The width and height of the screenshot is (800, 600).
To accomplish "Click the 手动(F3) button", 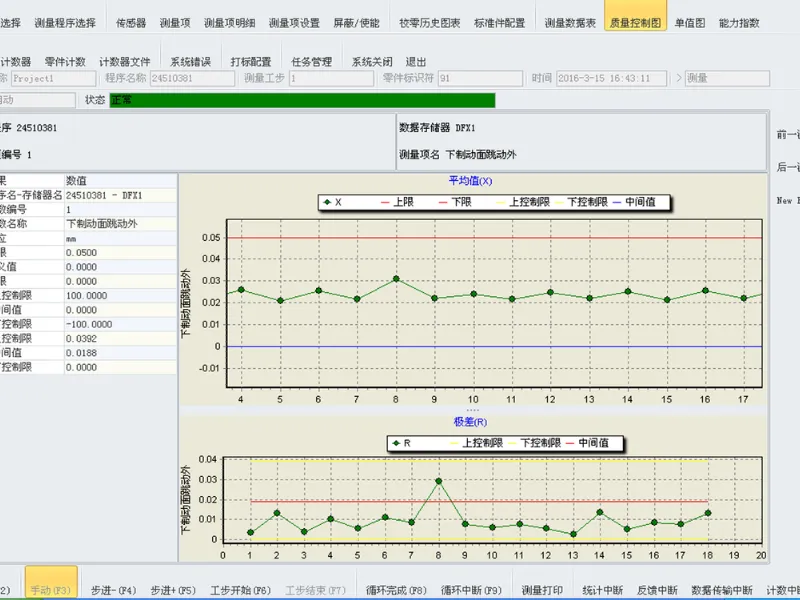I will click(51, 582).
